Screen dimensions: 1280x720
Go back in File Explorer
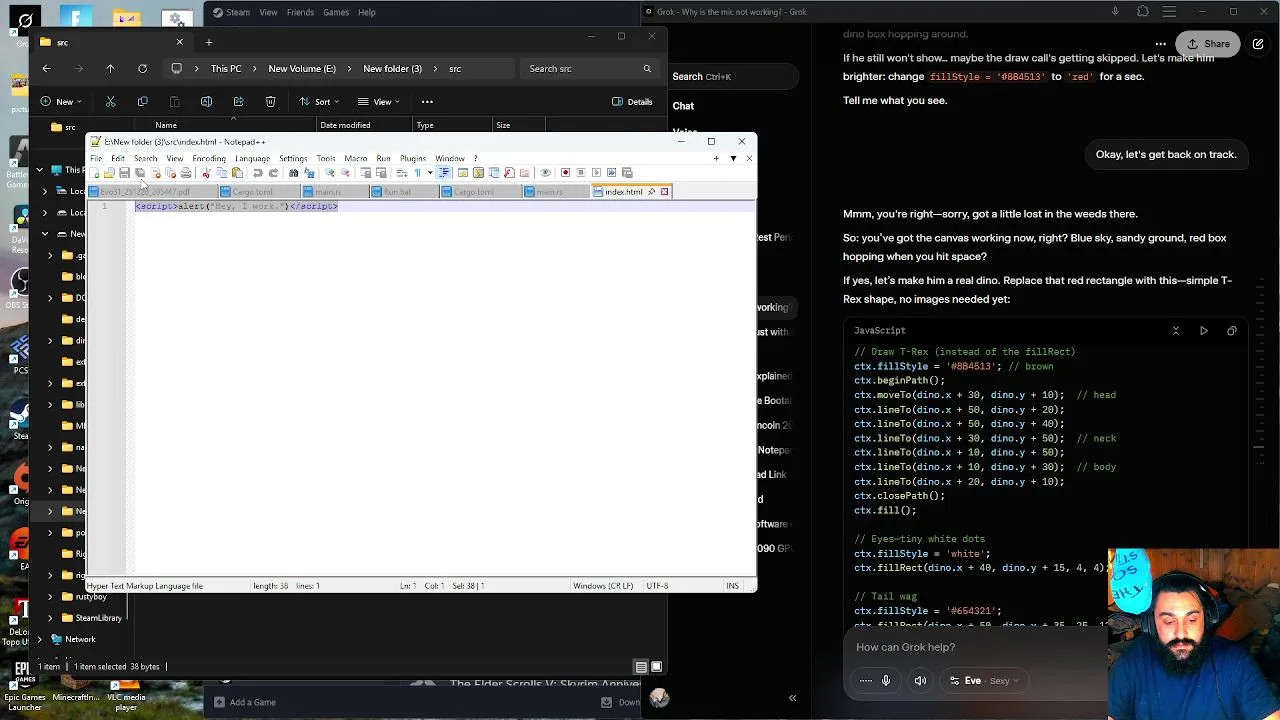pos(46,68)
